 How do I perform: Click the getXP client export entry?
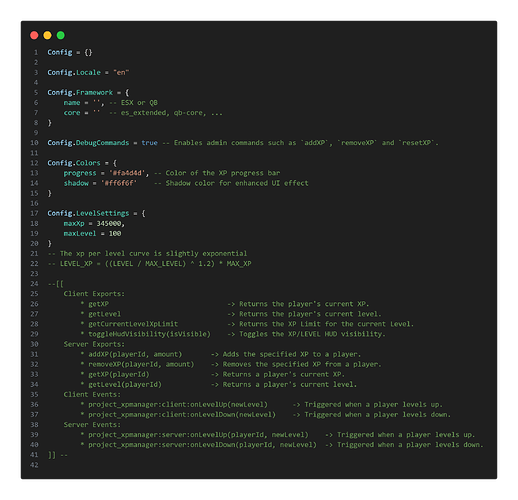(98, 304)
